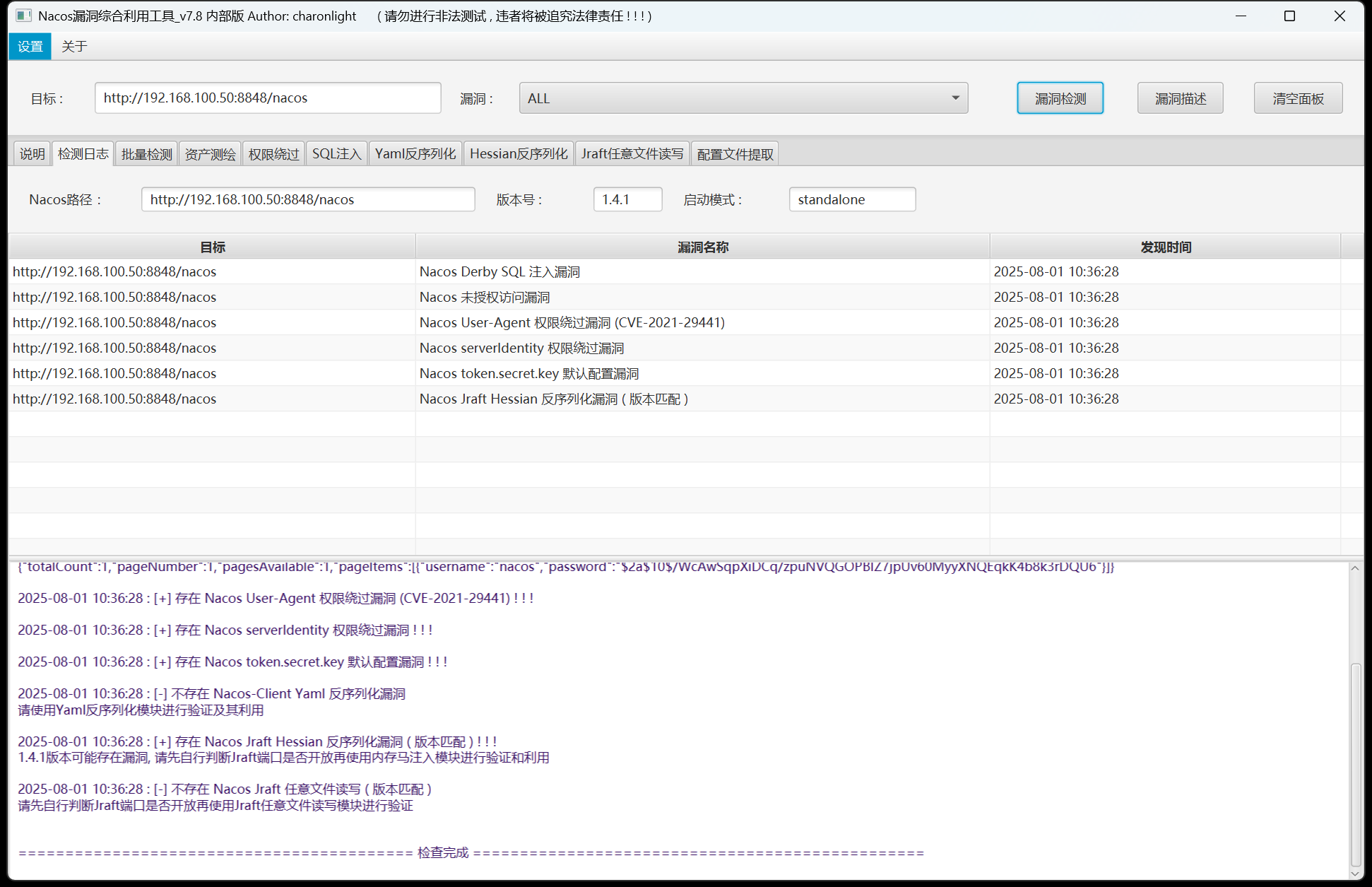
Task: Click the 漏洞名称 column header
Action: pos(702,247)
